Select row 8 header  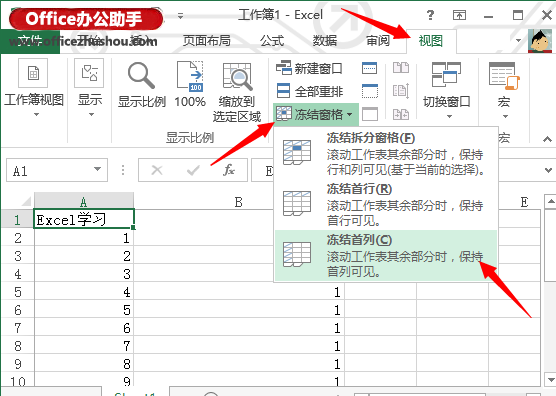click(18, 346)
